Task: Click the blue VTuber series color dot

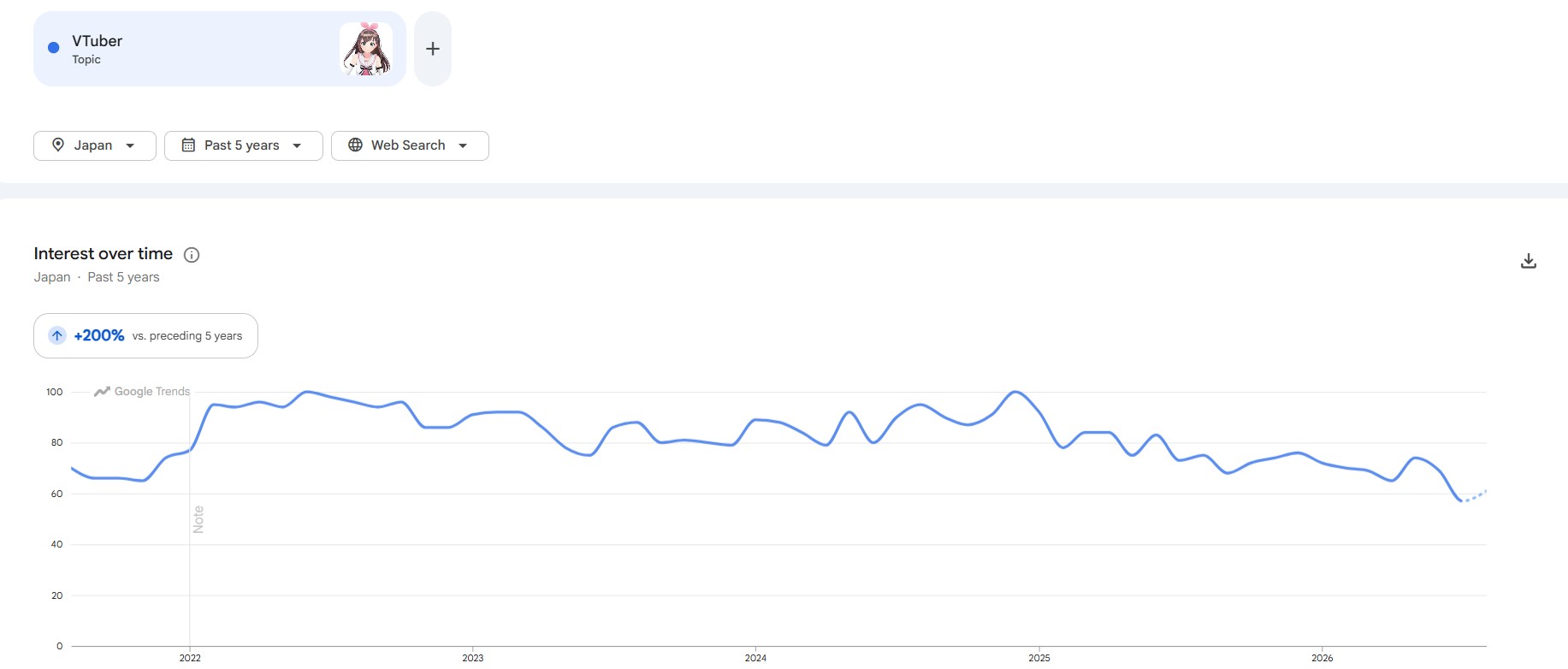Action: [53, 48]
